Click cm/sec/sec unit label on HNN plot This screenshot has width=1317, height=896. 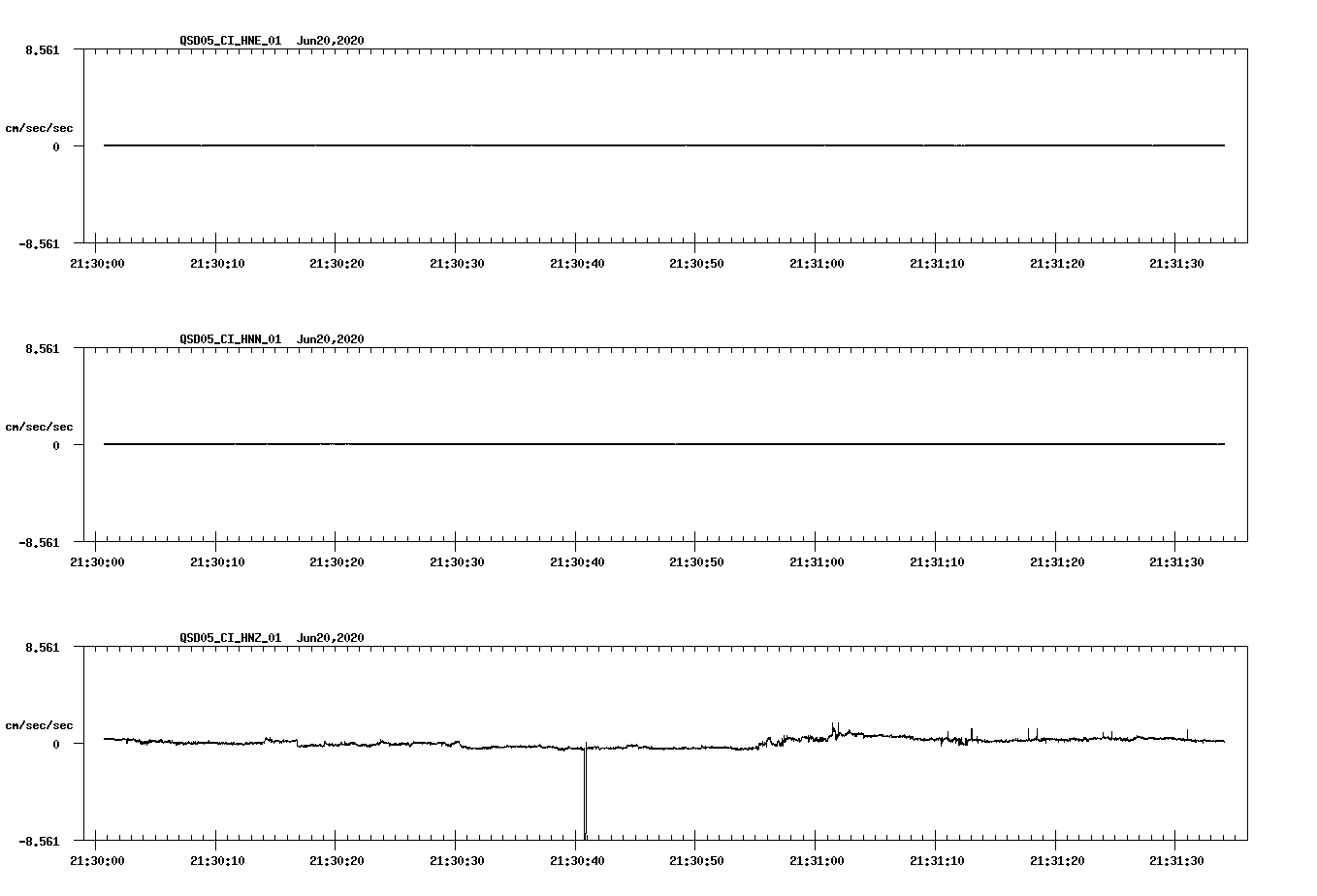[39, 427]
